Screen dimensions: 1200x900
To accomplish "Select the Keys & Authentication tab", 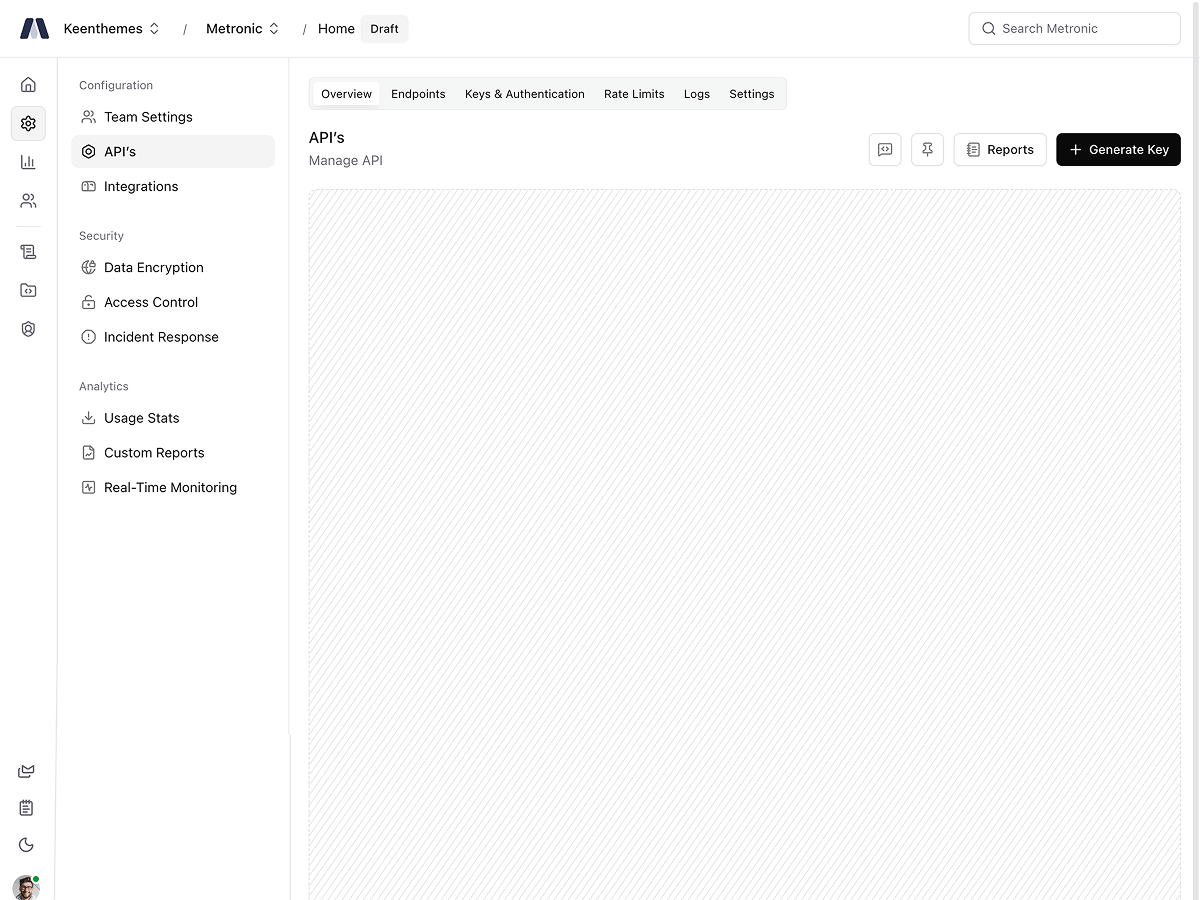I will tap(524, 94).
